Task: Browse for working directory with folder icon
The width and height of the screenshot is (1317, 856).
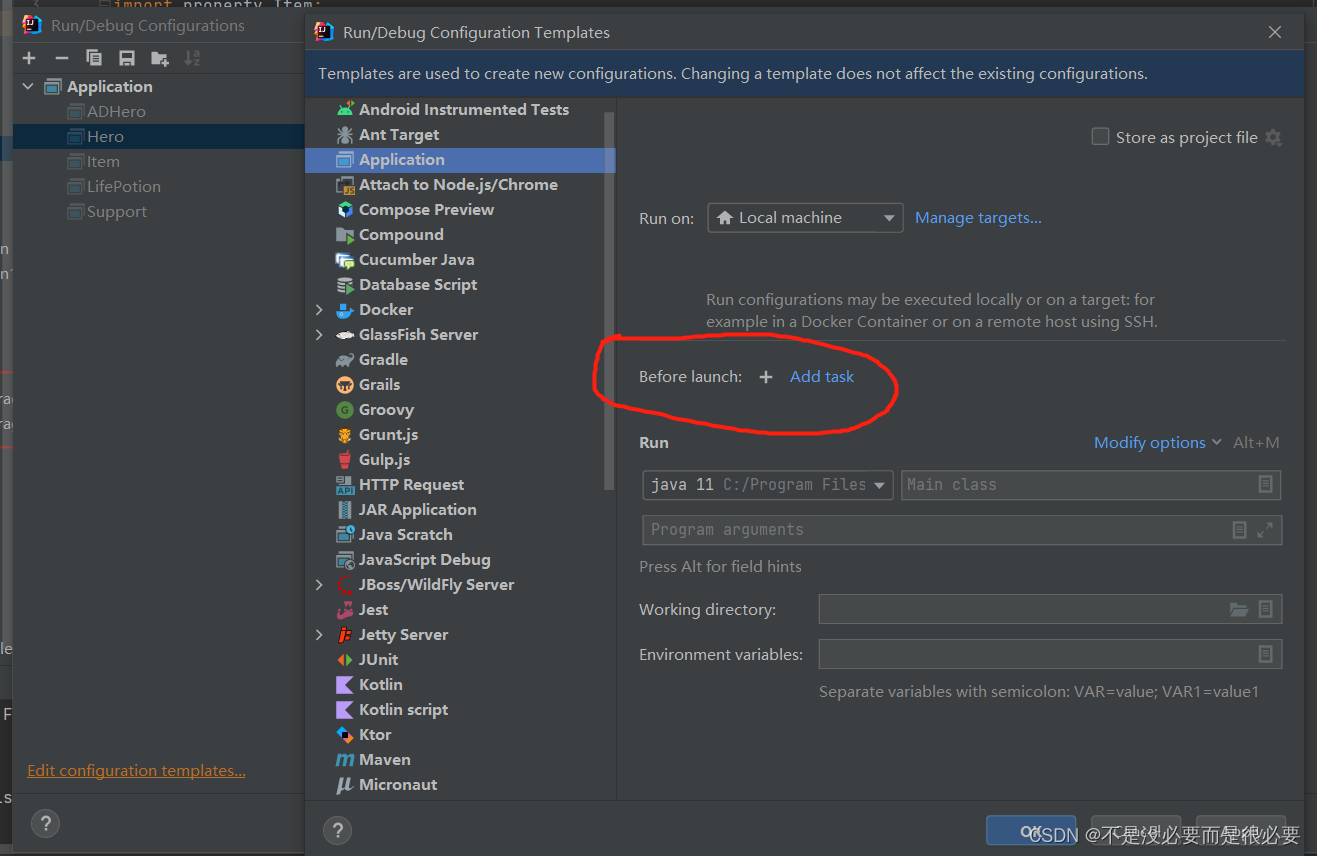Action: pos(1239,609)
